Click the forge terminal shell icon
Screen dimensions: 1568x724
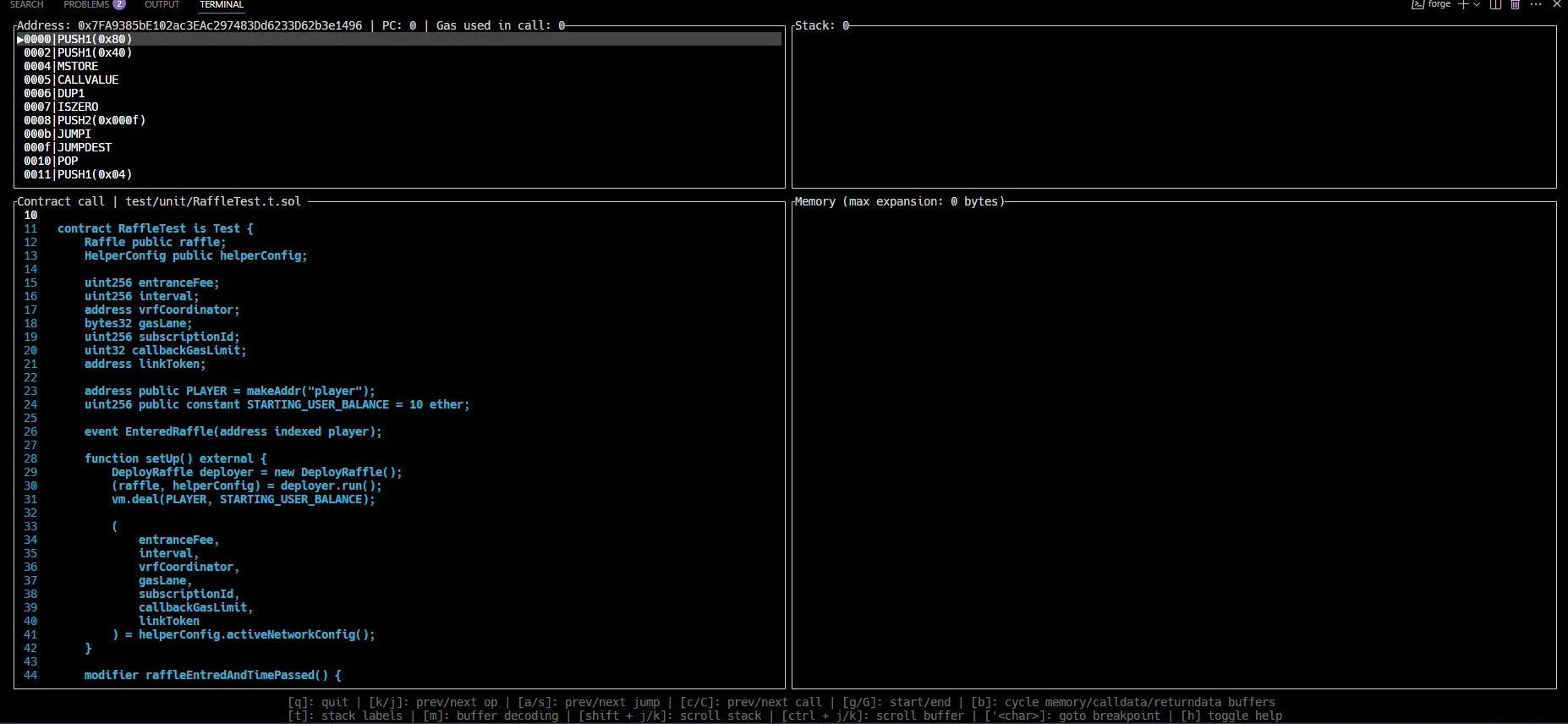point(1417,4)
